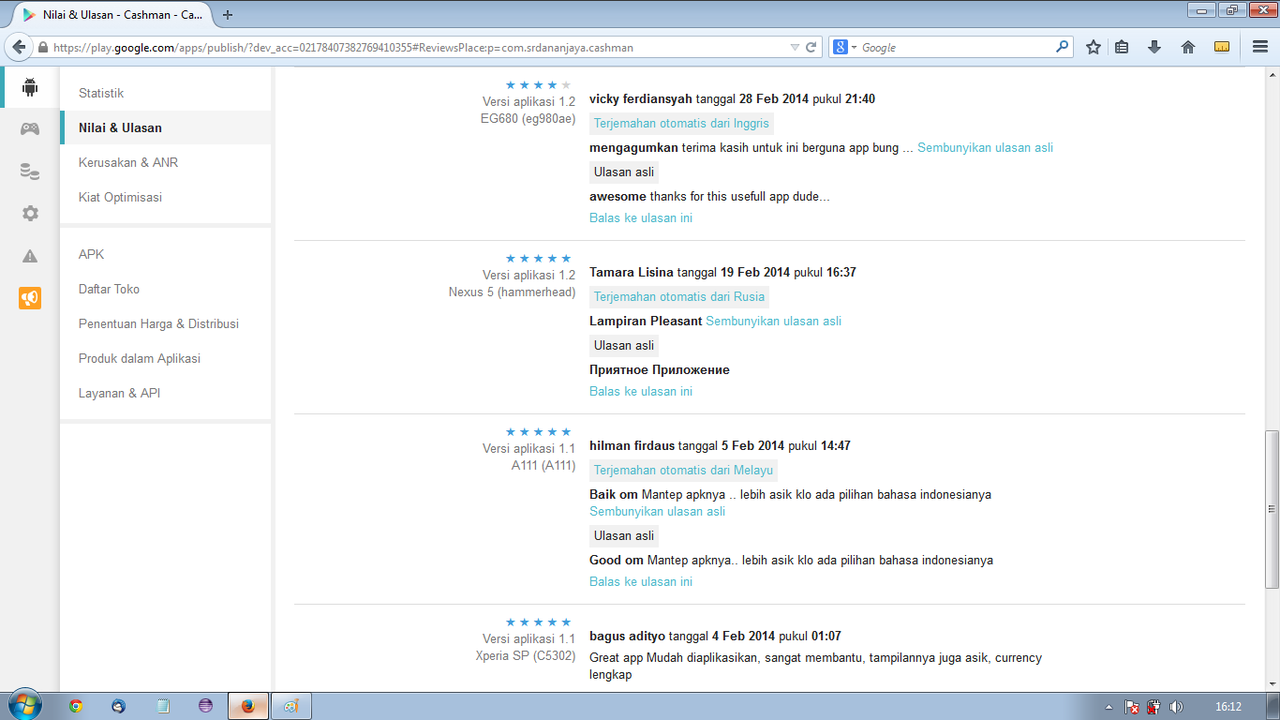The height and width of the screenshot is (720, 1280).
Task: Open the orange announcements megaphone icon
Action: (30, 298)
